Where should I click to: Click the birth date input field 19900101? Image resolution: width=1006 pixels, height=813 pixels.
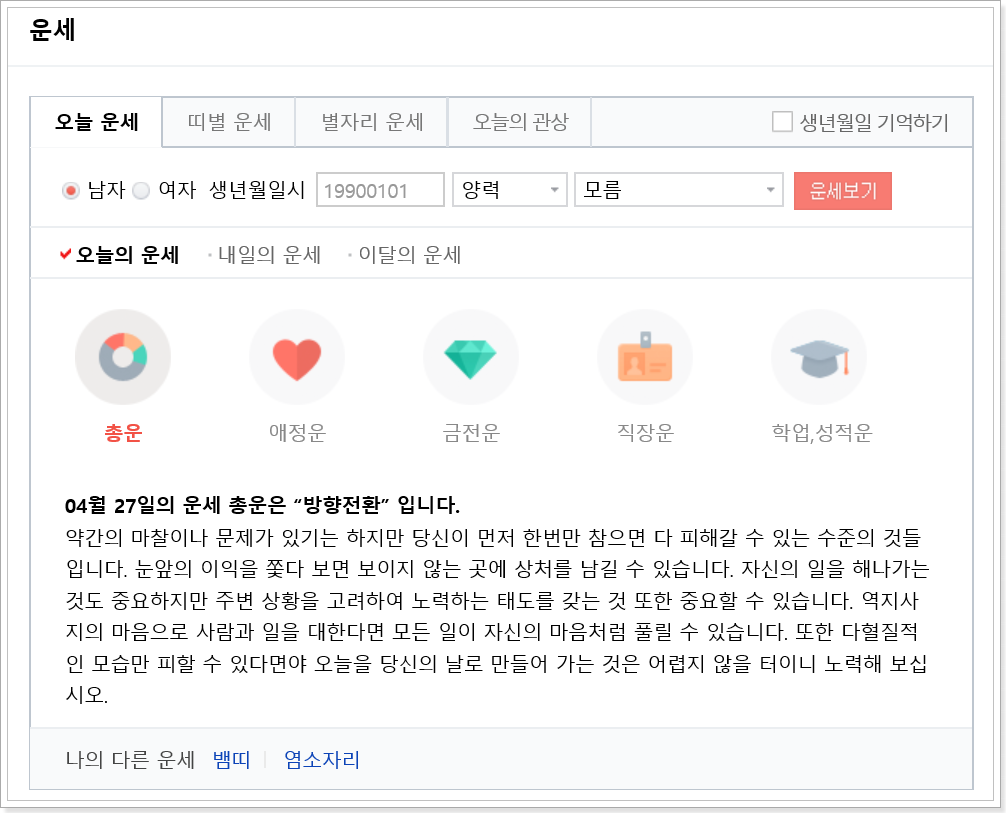click(380, 190)
